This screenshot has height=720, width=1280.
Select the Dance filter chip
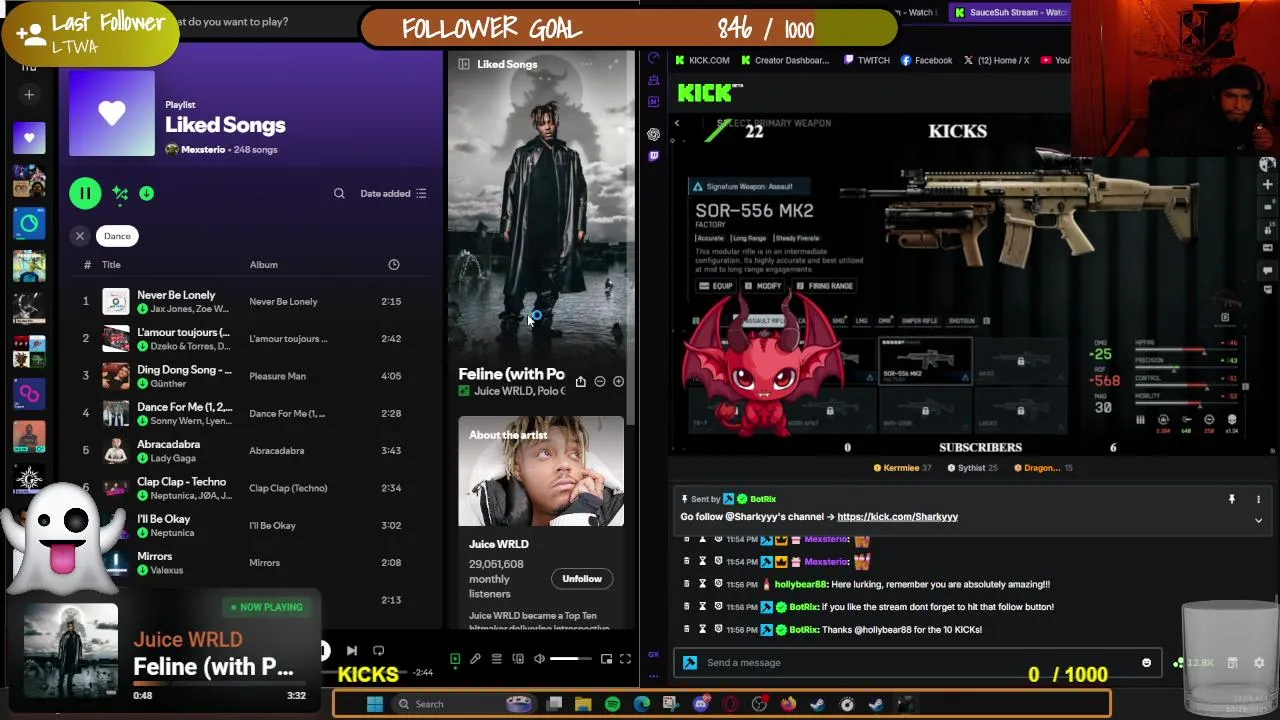(x=117, y=236)
